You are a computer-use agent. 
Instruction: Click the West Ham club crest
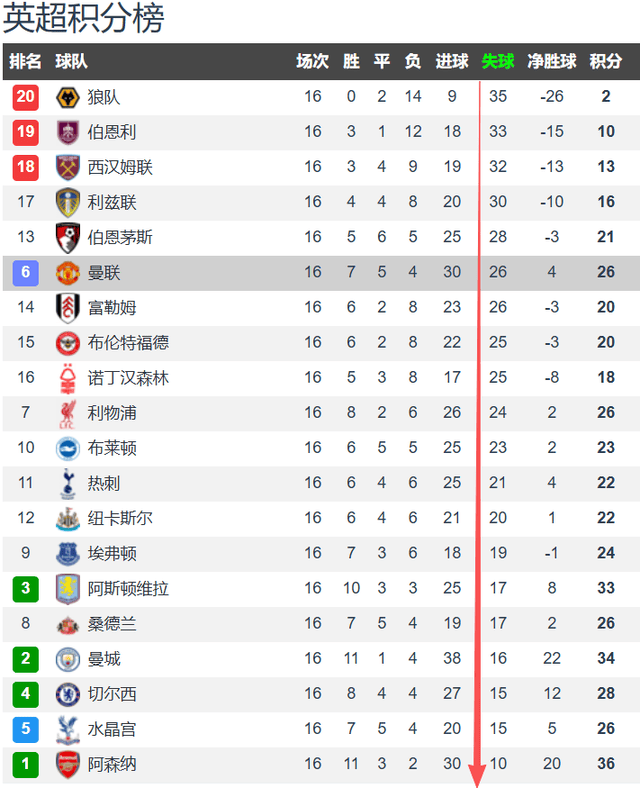coord(68,167)
